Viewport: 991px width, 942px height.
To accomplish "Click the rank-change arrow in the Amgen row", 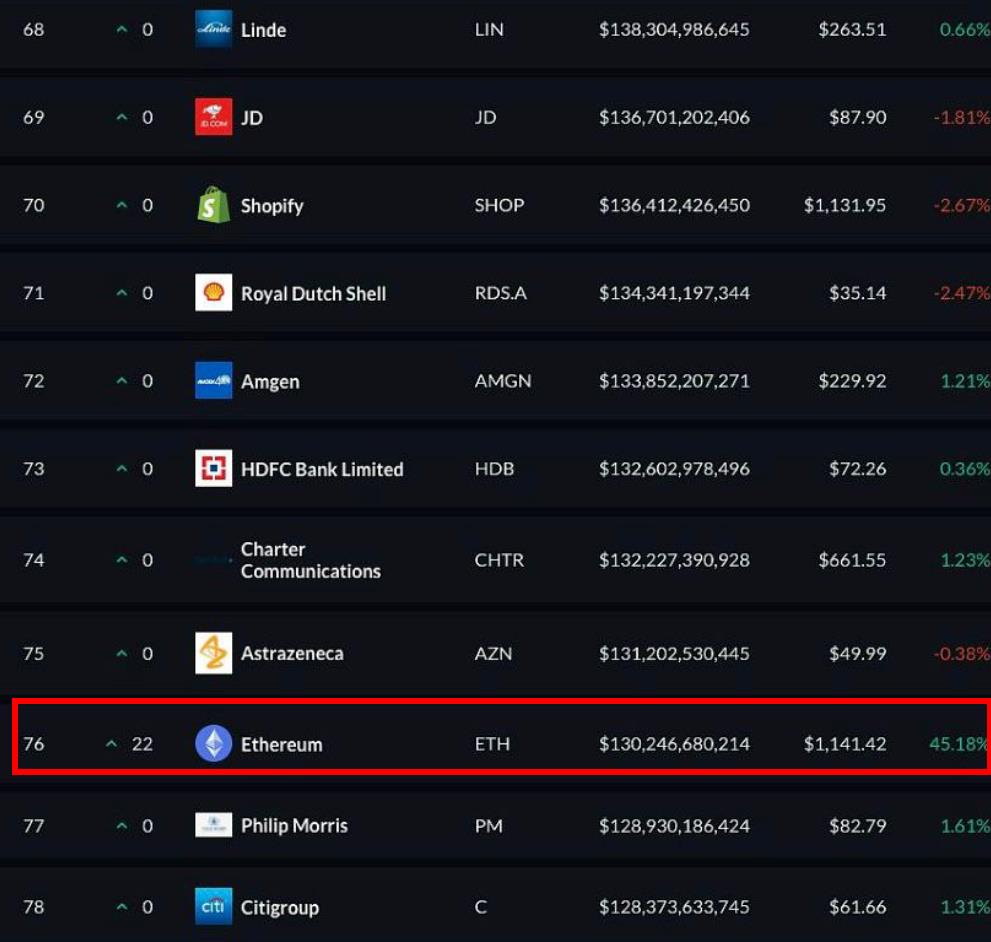I will point(122,381).
